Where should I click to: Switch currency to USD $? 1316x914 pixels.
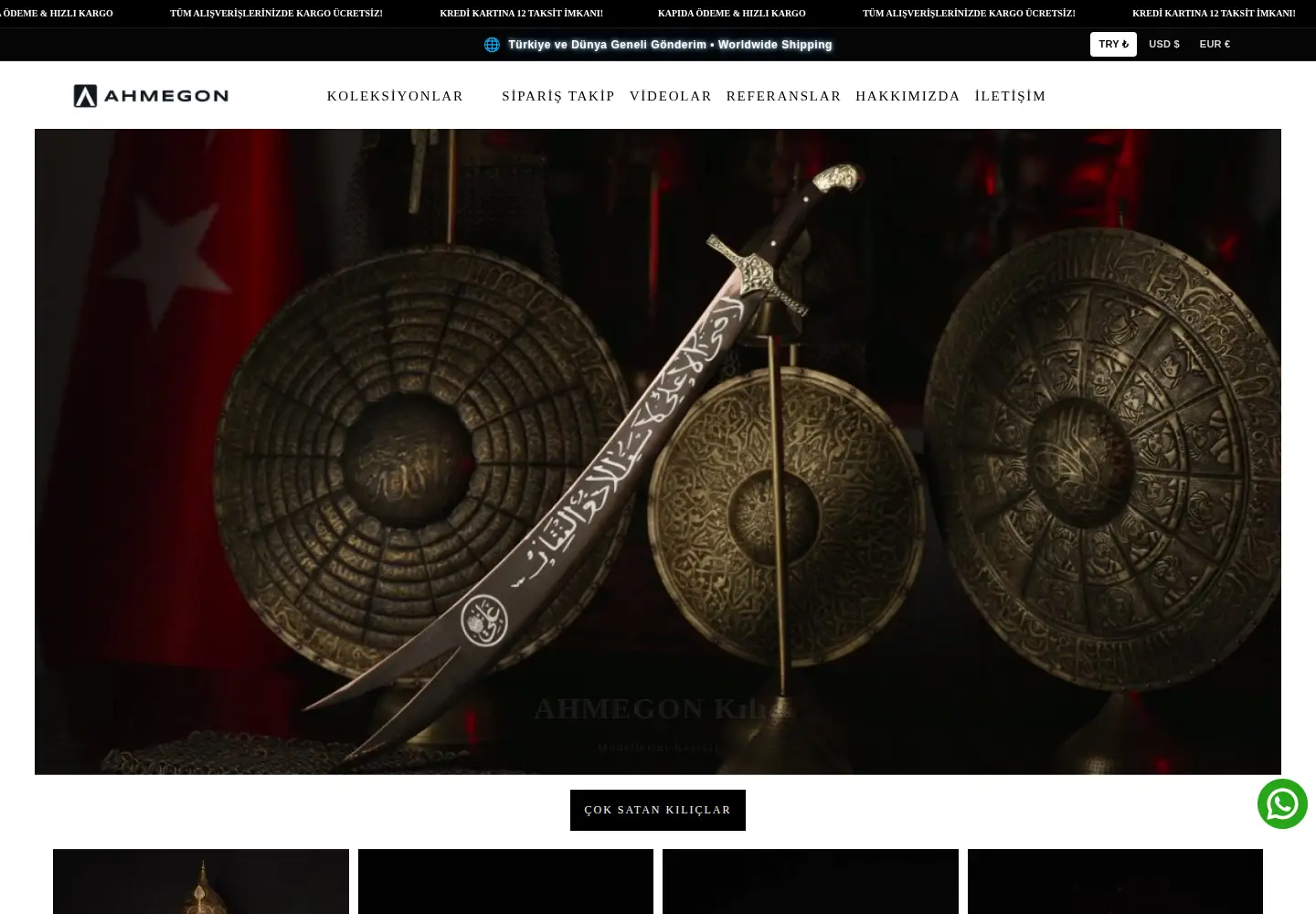(1164, 44)
